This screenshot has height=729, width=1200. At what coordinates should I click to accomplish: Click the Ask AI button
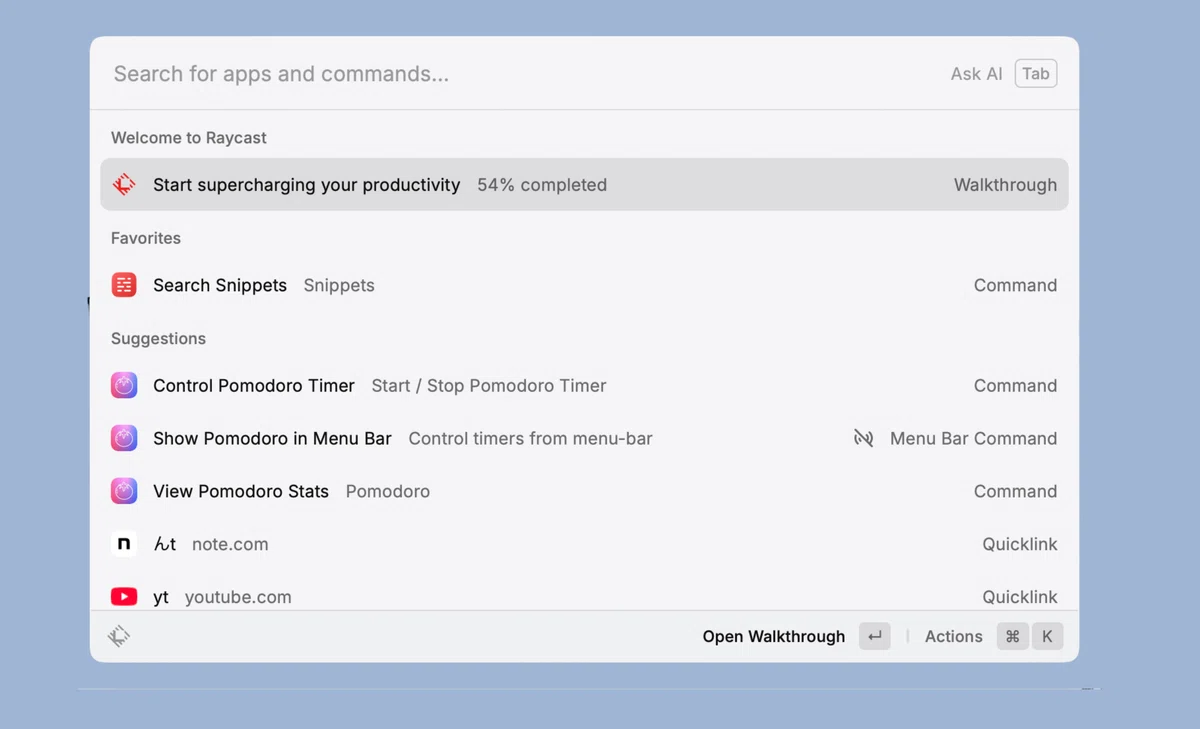pos(977,74)
